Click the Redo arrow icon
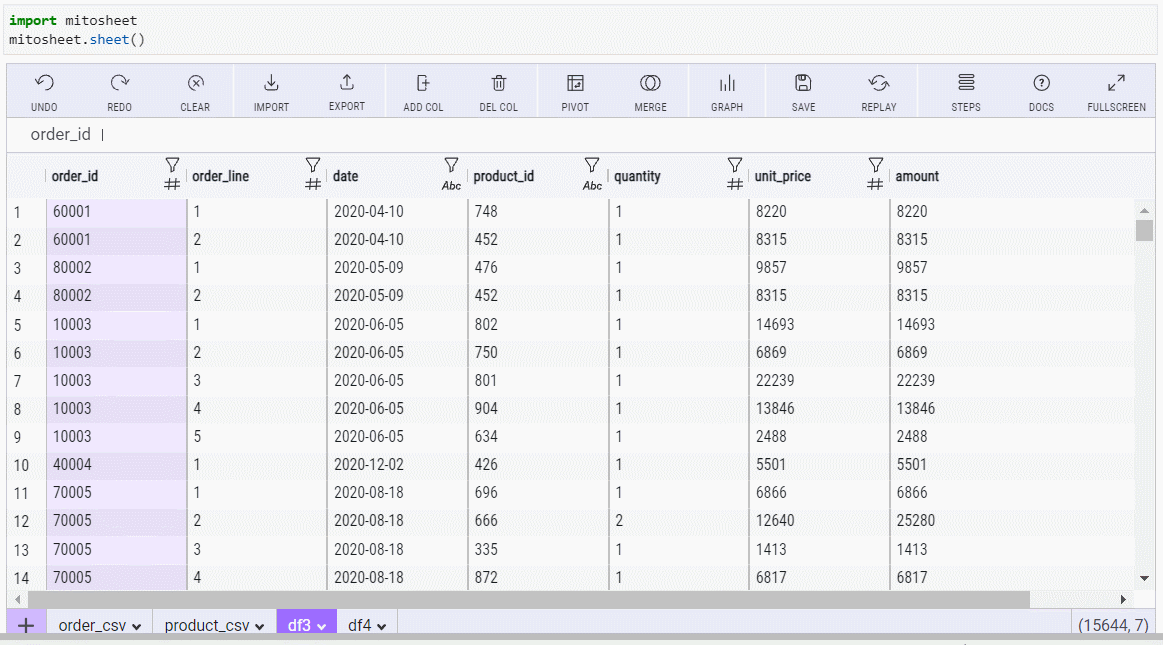This screenshot has width=1163, height=645. tap(120, 84)
